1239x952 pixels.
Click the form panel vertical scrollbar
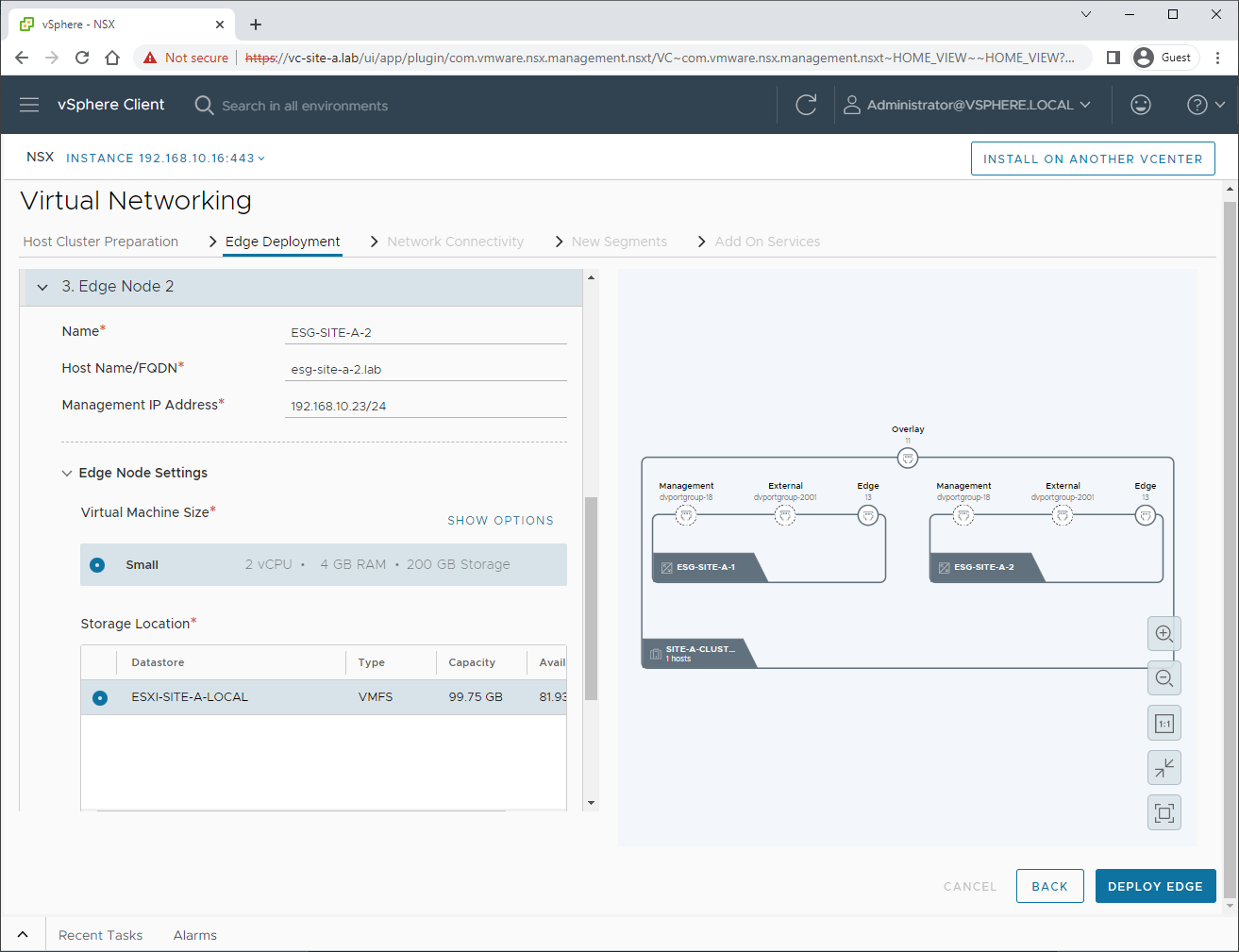pyautogui.click(x=592, y=598)
